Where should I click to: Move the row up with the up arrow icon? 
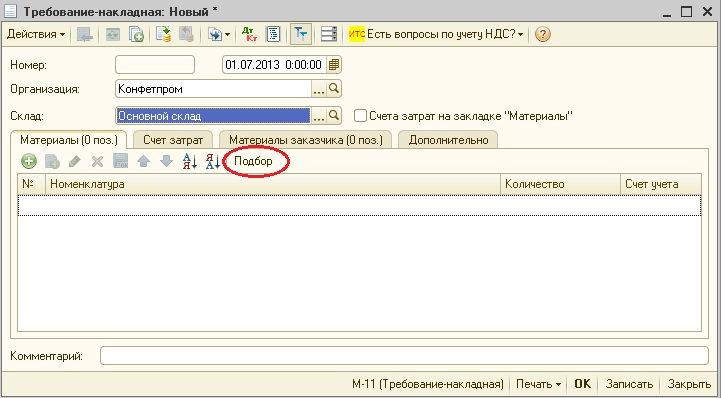click(x=143, y=161)
